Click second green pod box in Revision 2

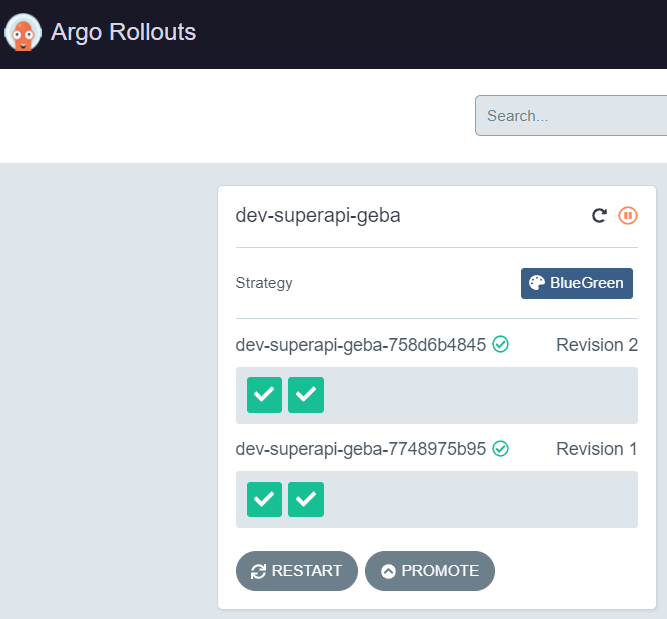pyautogui.click(x=306, y=395)
